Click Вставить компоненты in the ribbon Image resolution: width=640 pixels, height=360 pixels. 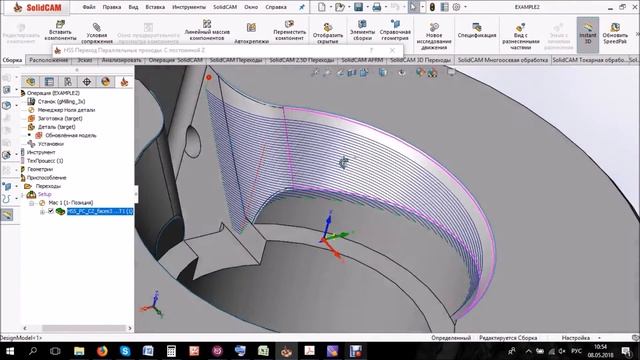tap(60, 30)
